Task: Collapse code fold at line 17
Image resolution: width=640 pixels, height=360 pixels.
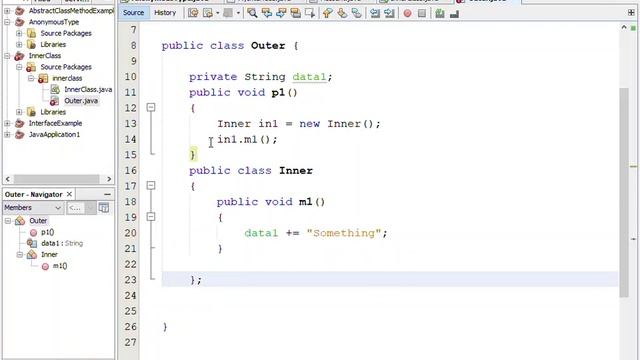Action: point(151,186)
